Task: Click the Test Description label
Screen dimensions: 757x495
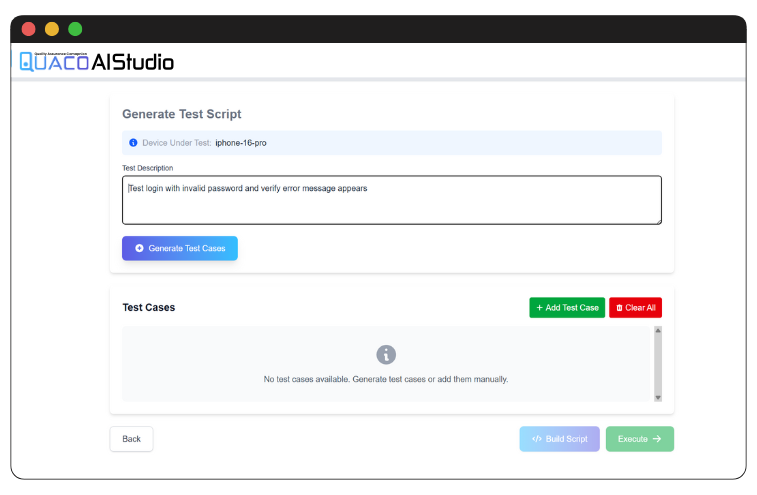Action: (x=148, y=168)
